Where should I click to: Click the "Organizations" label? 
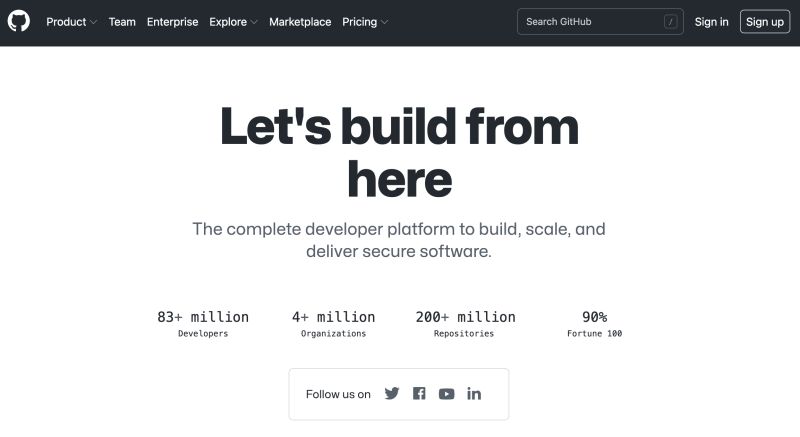pyautogui.click(x=334, y=333)
